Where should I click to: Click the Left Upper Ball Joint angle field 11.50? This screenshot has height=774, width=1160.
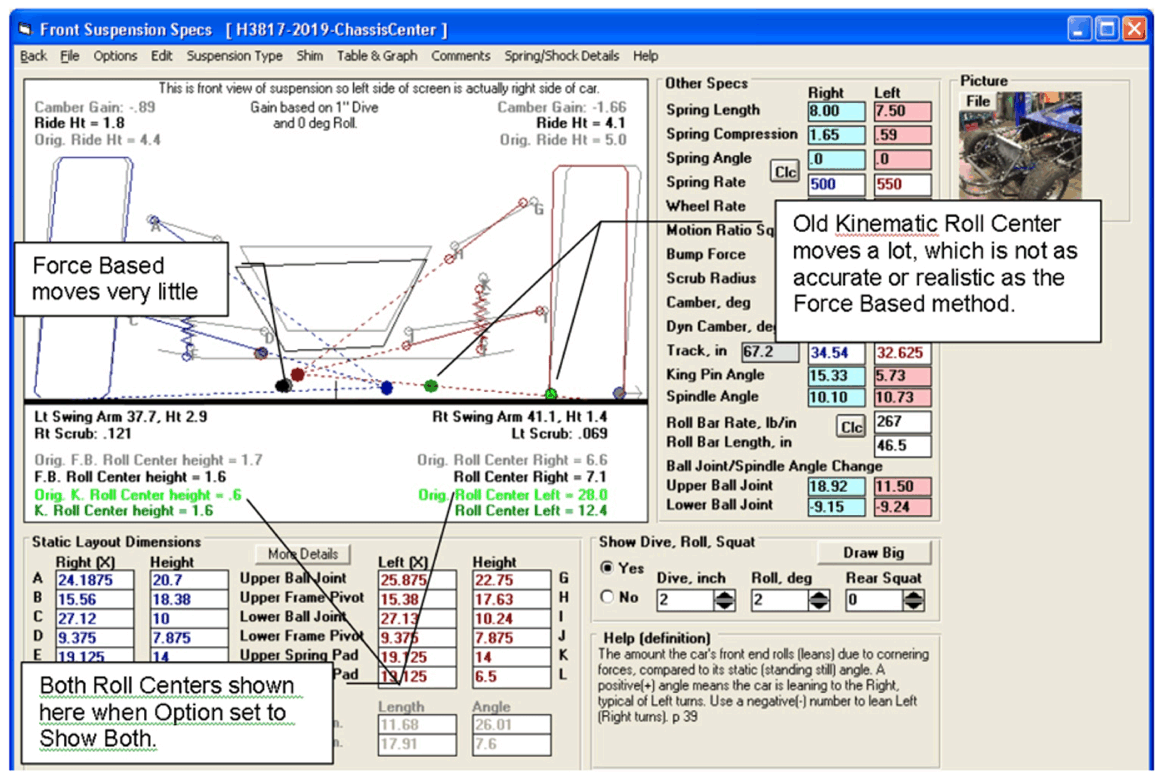pyautogui.click(x=902, y=486)
